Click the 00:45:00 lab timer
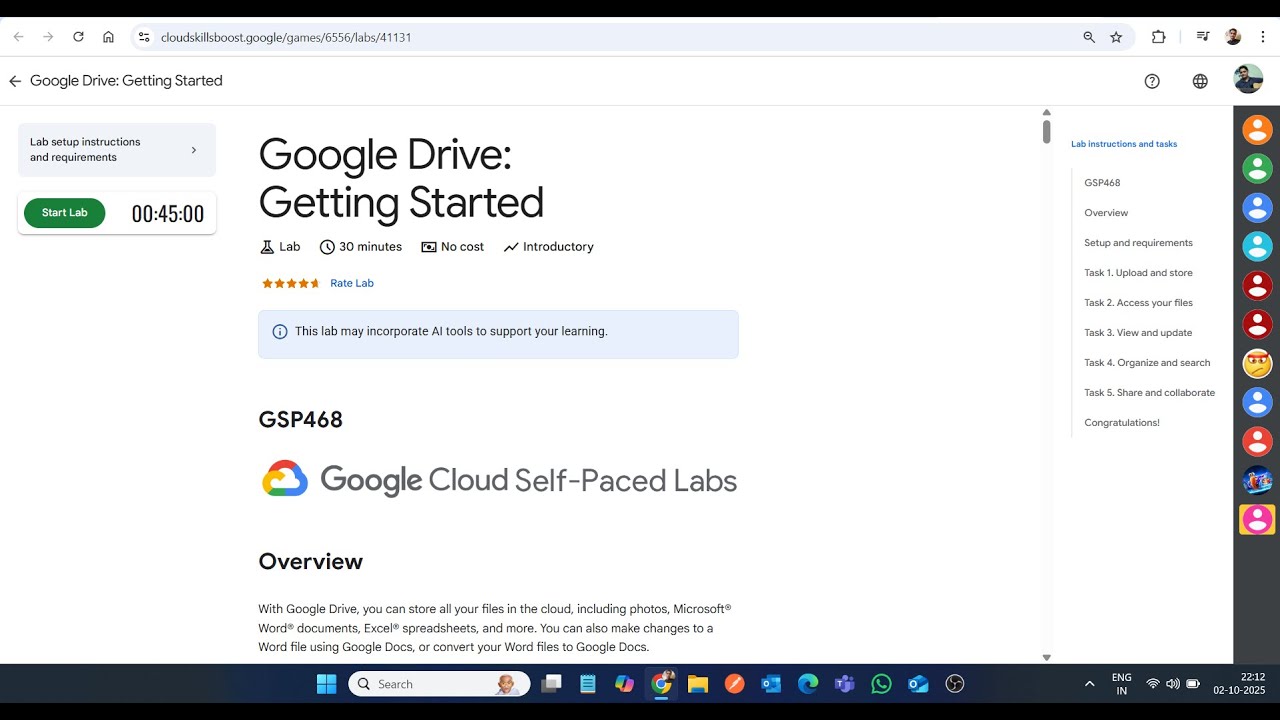1280x720 pixels. (x=168, y=214)
